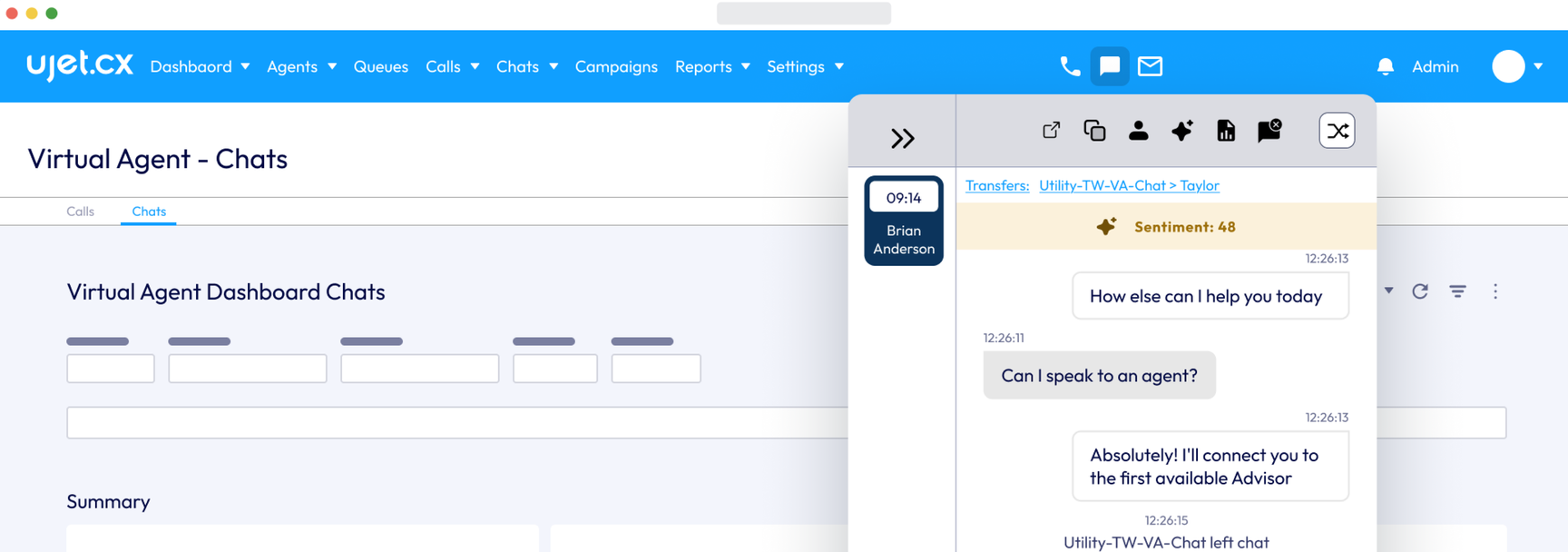1568x552 pixels.
Task: Expand the Dashboard dropdown menu
Action: (x=200, y=66)
